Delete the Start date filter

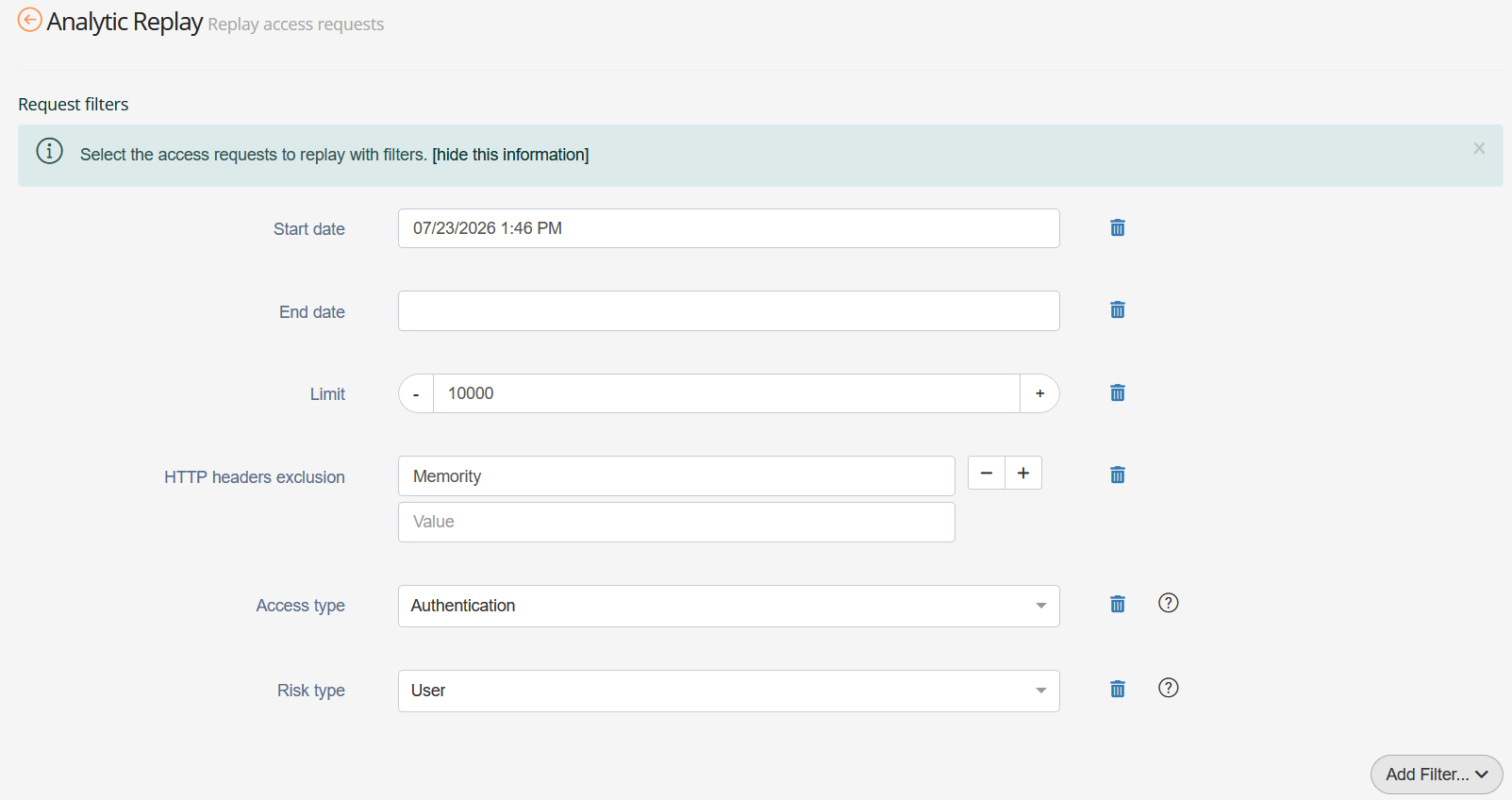tap(1118, 227)
